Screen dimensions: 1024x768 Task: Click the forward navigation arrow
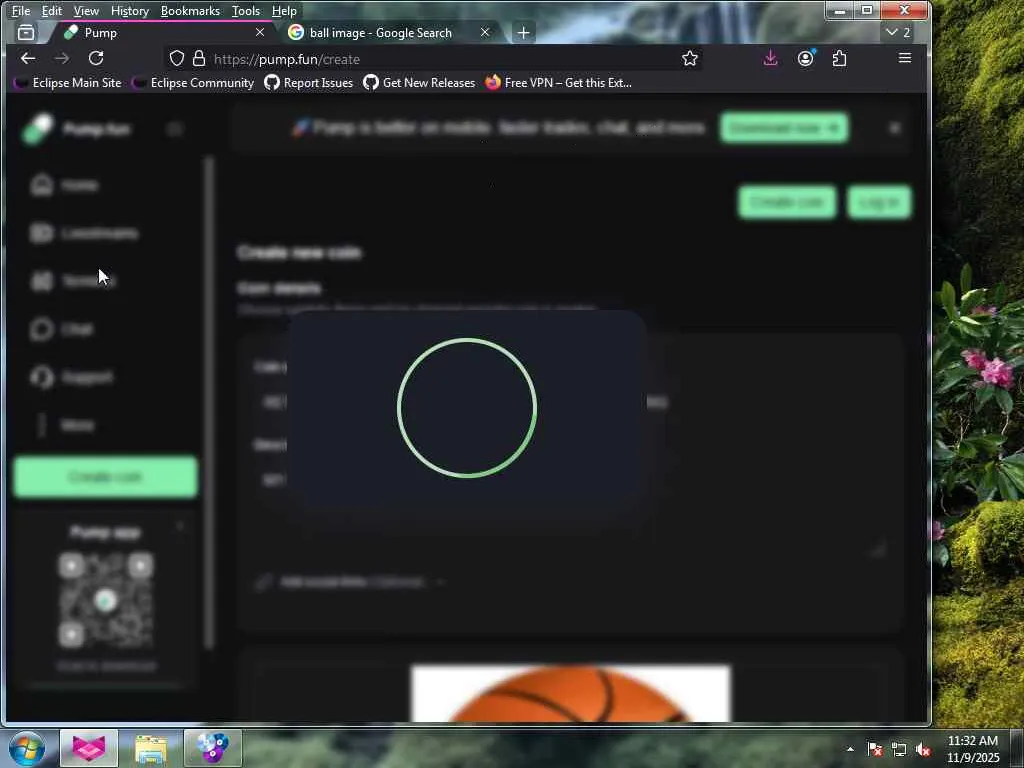pos(62,59)
